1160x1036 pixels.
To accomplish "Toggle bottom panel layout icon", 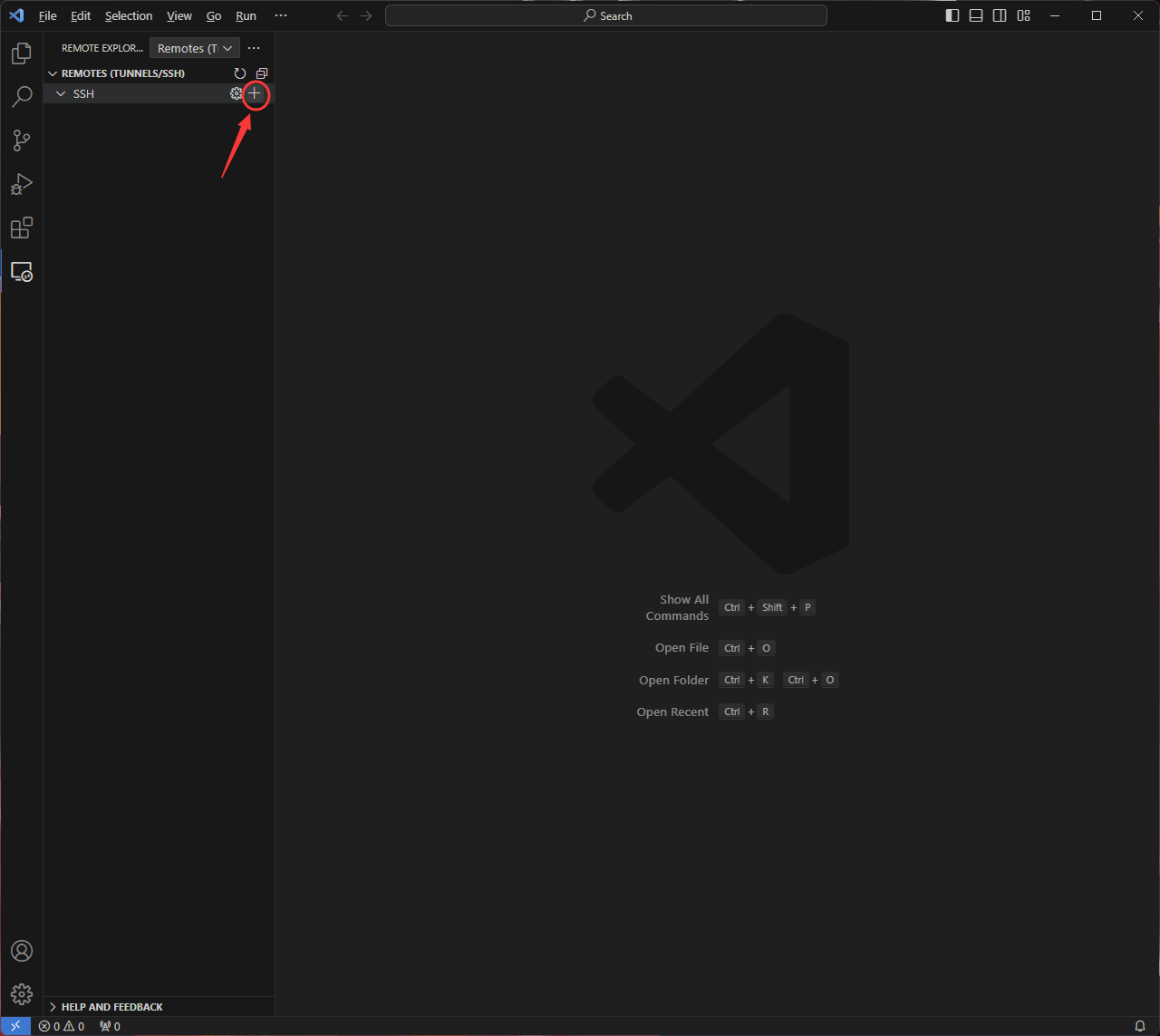I will (976, 15).
